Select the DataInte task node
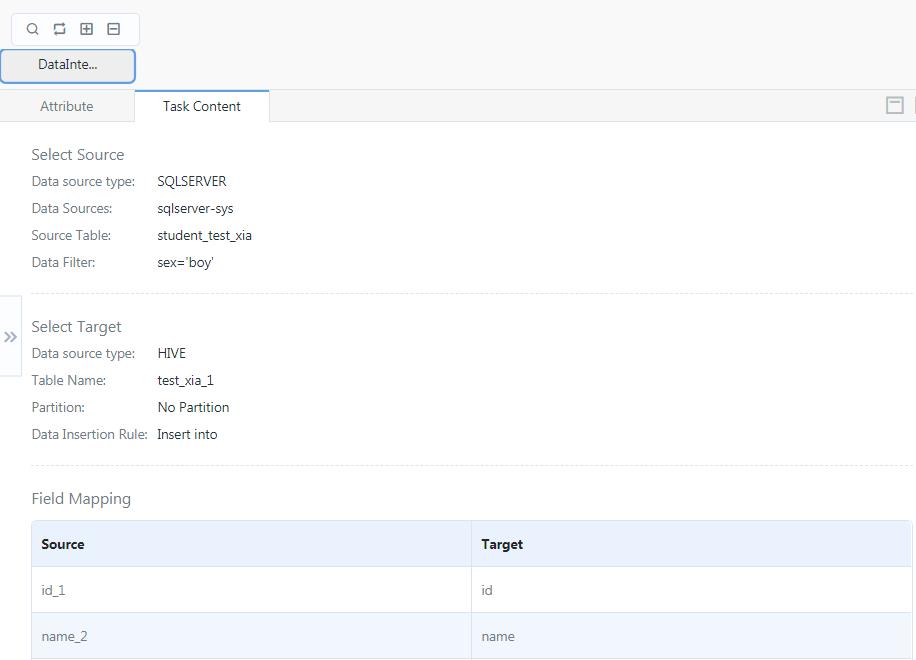 (x=69, y=65)
